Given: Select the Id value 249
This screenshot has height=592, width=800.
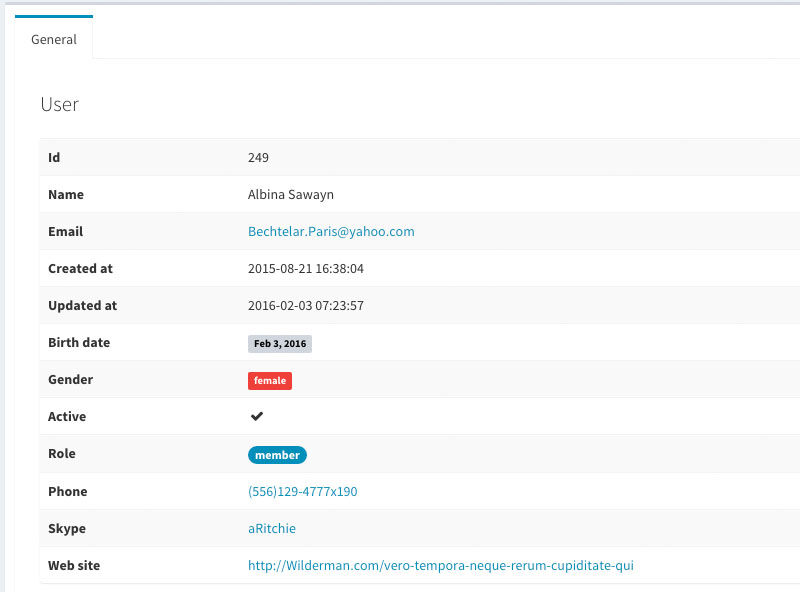Looking at the screenshot, I should point(258,157).
